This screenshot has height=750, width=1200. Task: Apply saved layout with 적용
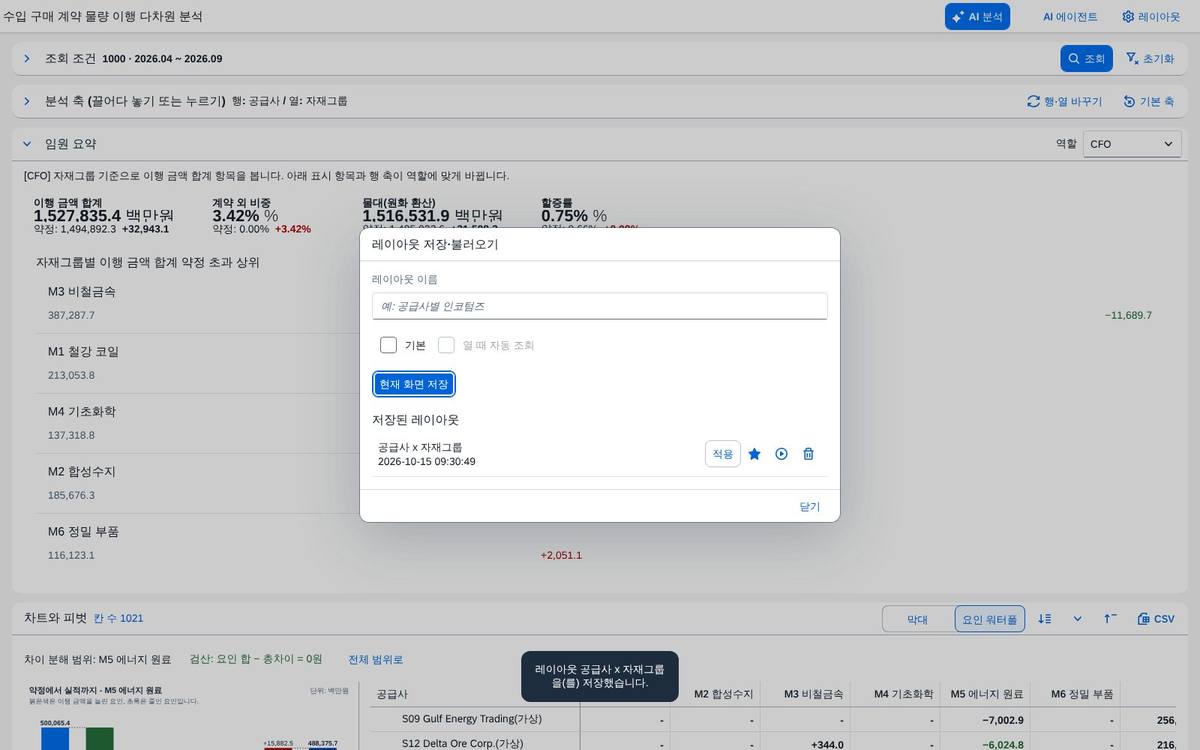tap(722, 454)
